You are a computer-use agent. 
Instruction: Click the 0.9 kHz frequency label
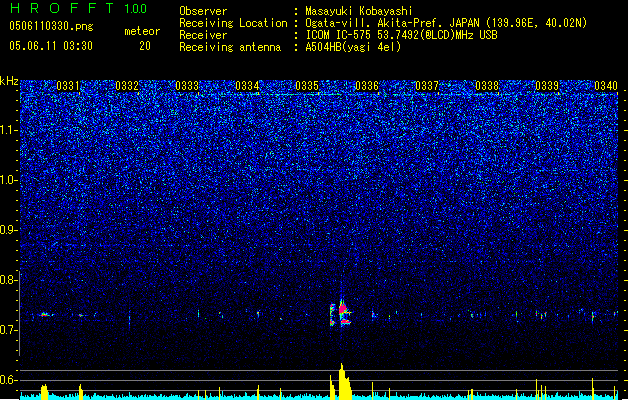click(9, 230)
